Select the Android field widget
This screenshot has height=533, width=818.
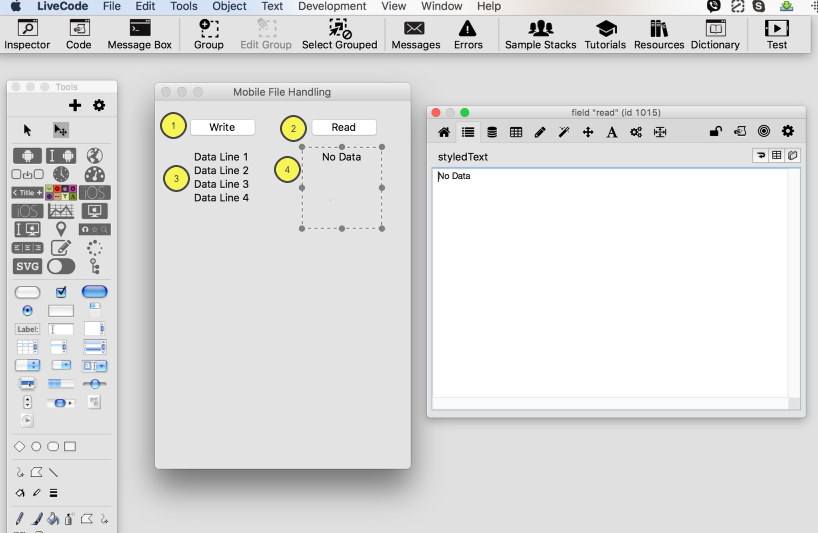point(61,155)
